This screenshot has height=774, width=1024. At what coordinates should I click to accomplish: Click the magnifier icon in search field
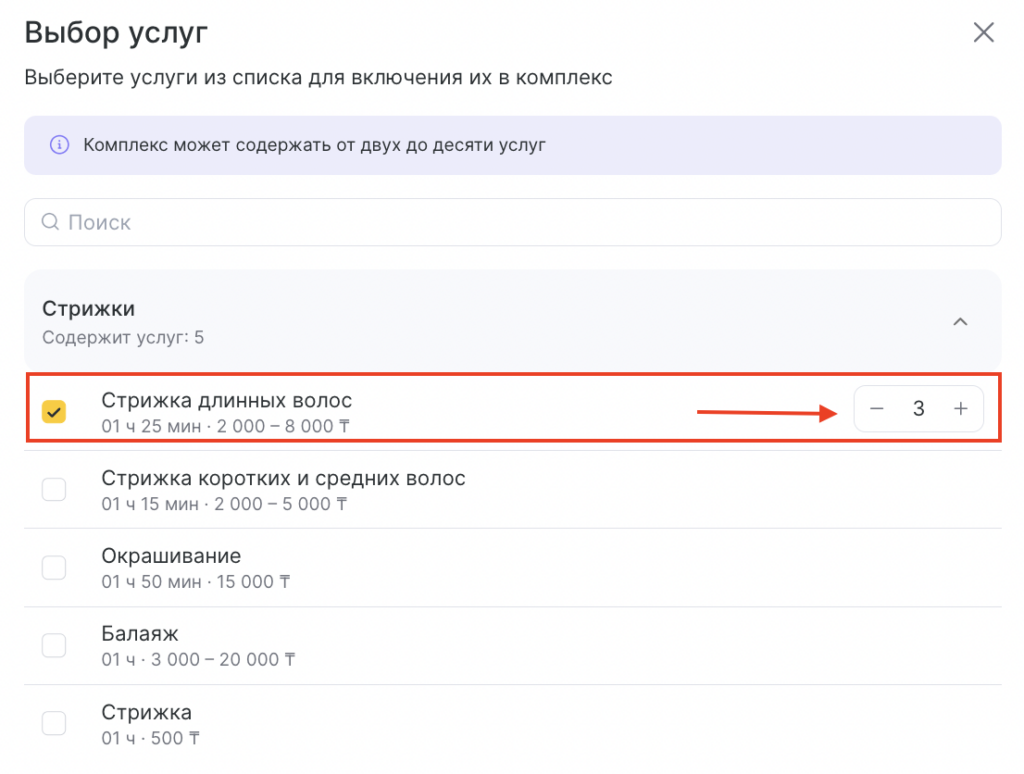(50, 222)
